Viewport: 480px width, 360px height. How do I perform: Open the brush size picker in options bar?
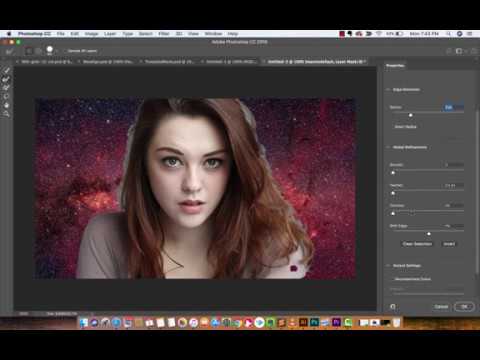click(50, 51)
